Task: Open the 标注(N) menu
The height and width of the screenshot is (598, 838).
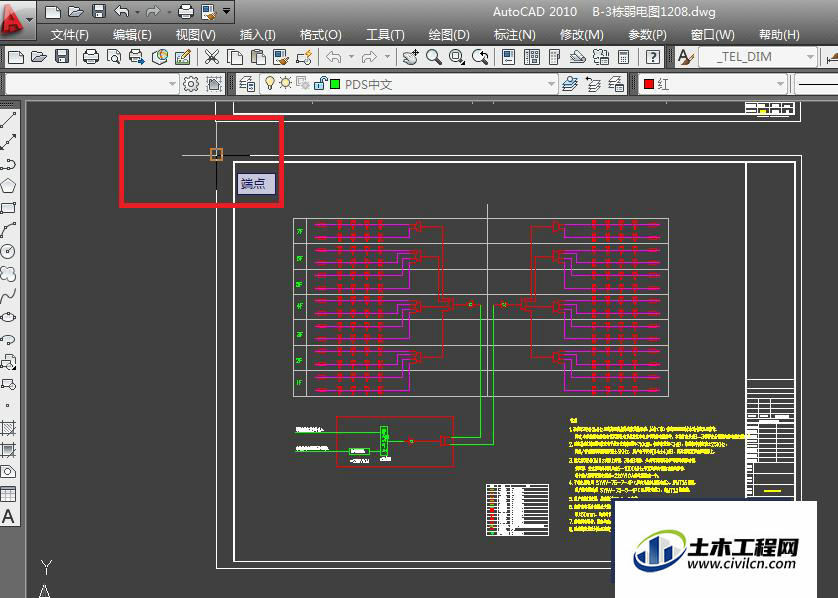Action: tap(515, 35)
